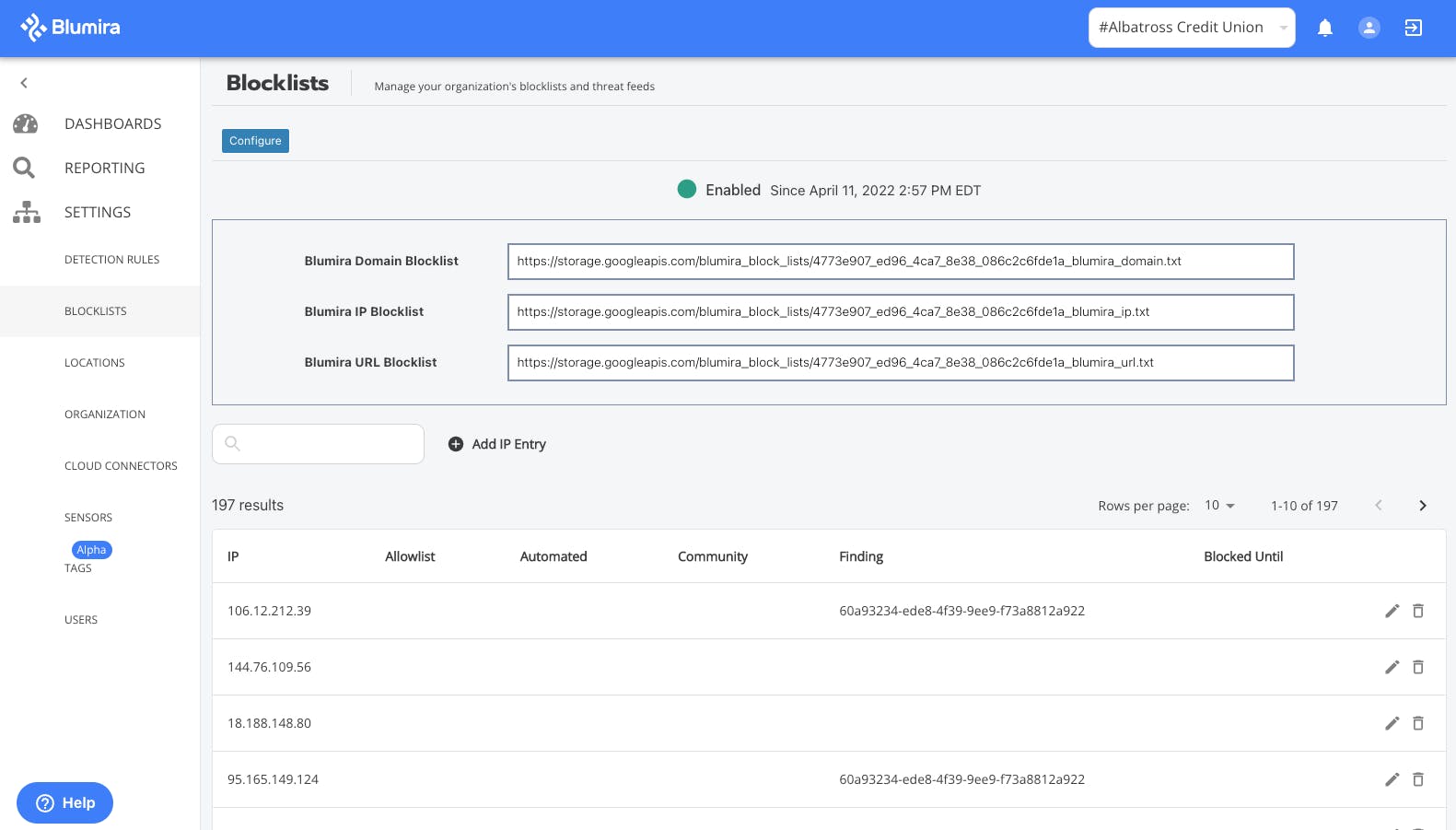
Task: Go to next page of results
Action: (1422, 506)
